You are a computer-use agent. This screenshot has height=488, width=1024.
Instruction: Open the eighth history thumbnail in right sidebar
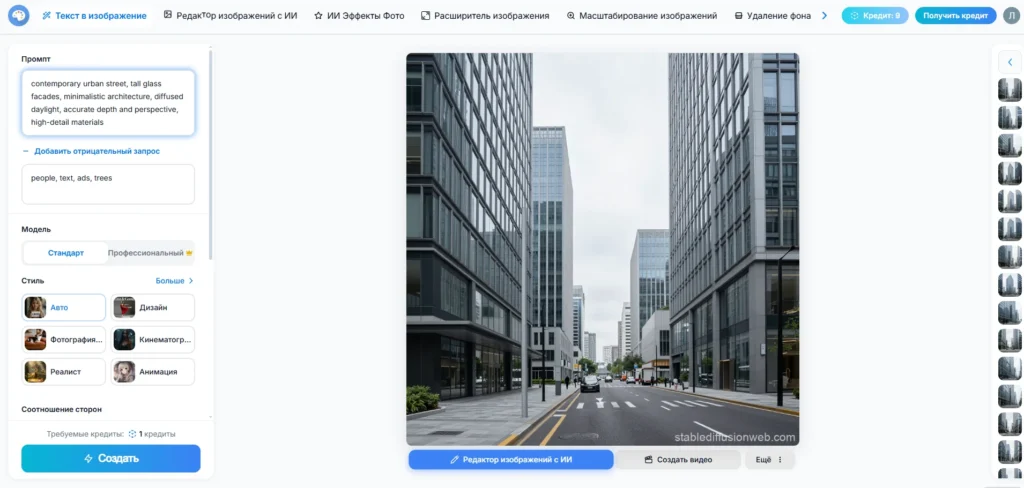1010,285
